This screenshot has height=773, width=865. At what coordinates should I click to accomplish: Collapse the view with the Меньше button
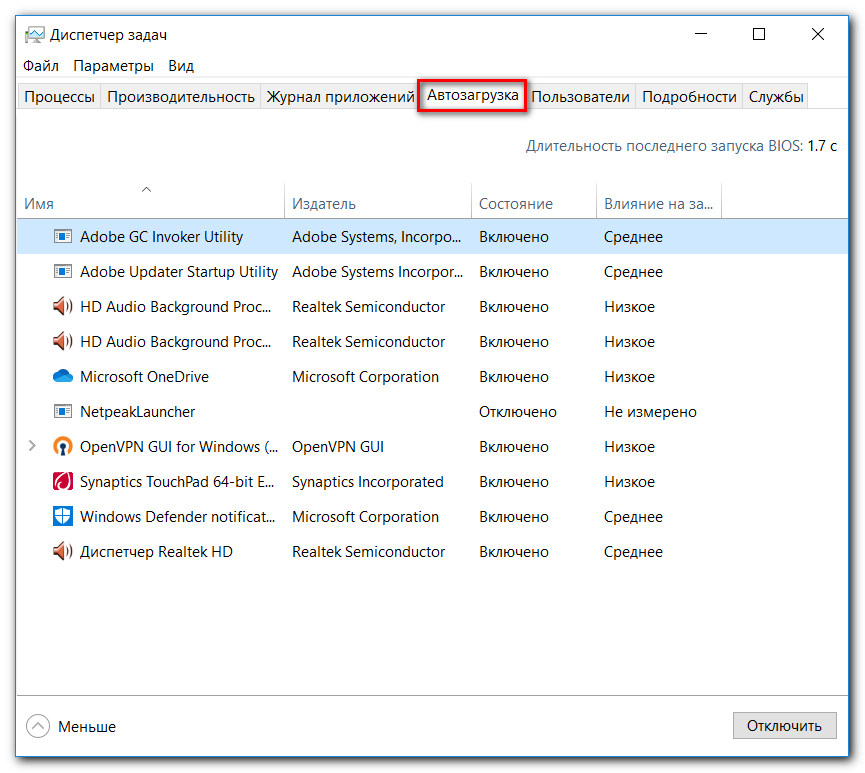72,726
